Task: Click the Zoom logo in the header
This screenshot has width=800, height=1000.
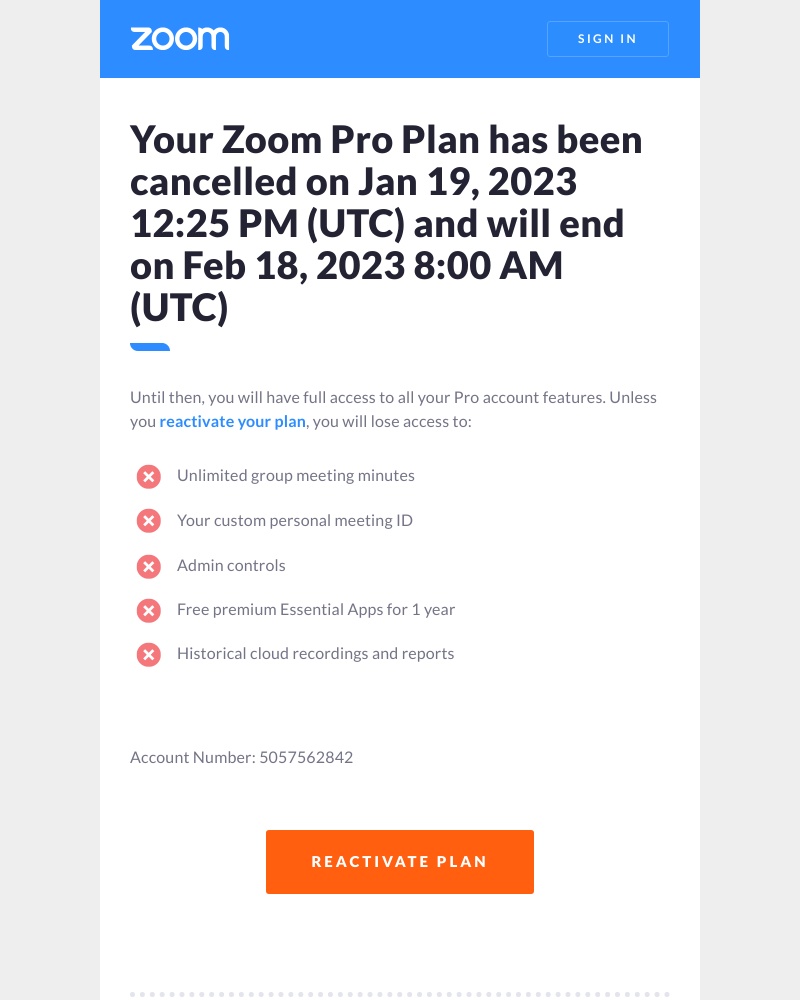Action: (x=180, y=38)
